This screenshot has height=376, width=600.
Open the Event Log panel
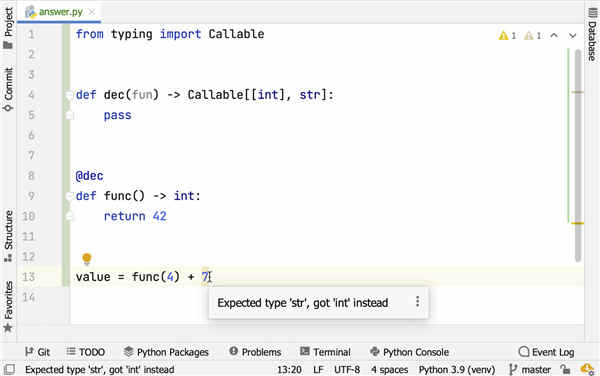tap(546, 352)
